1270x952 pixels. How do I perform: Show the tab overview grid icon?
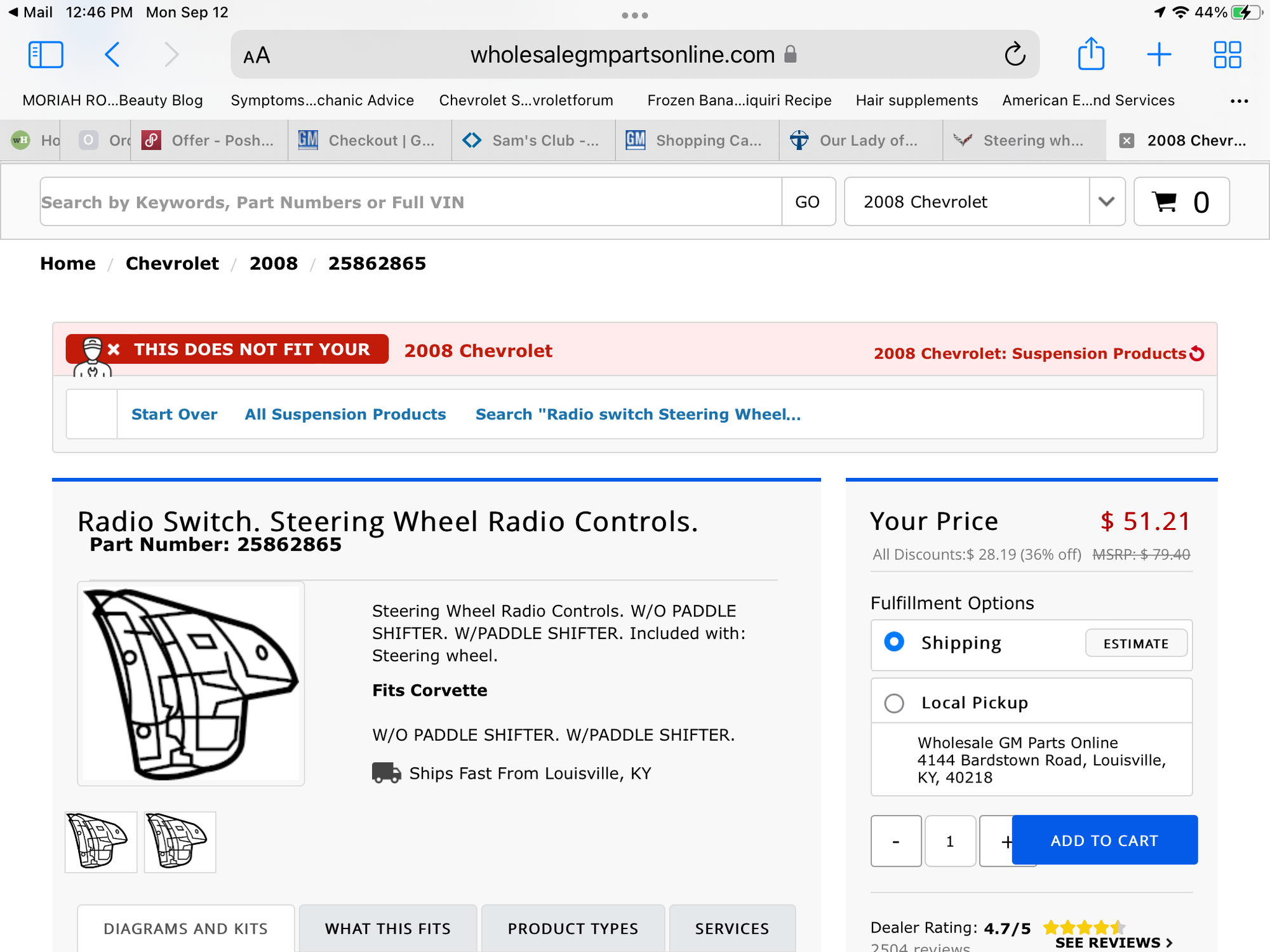coord(1227,55)
